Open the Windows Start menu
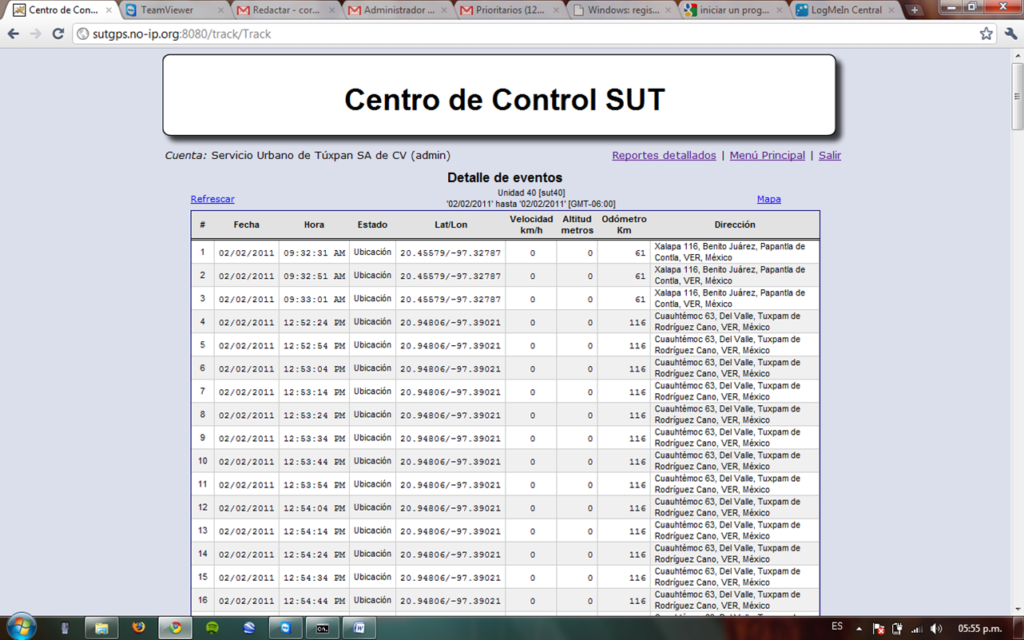Viewport: 1024px width, 640px height. 21,627
